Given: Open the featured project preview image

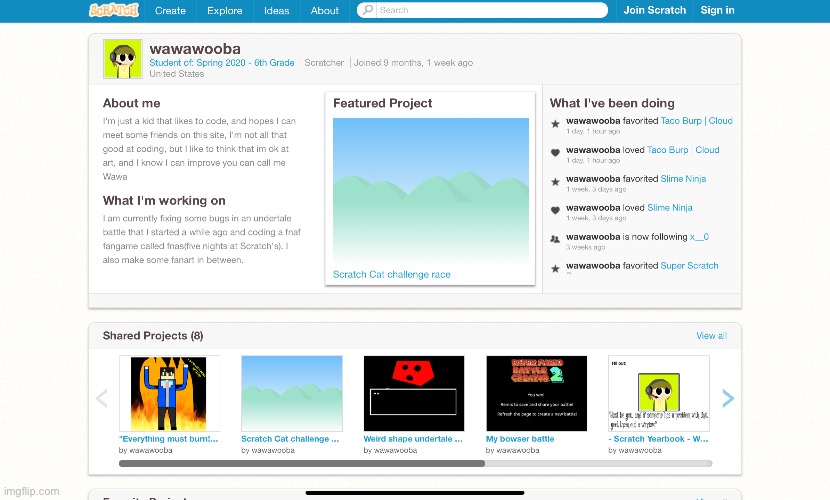Looking at the screenshot, I should [x=430, y=190].
